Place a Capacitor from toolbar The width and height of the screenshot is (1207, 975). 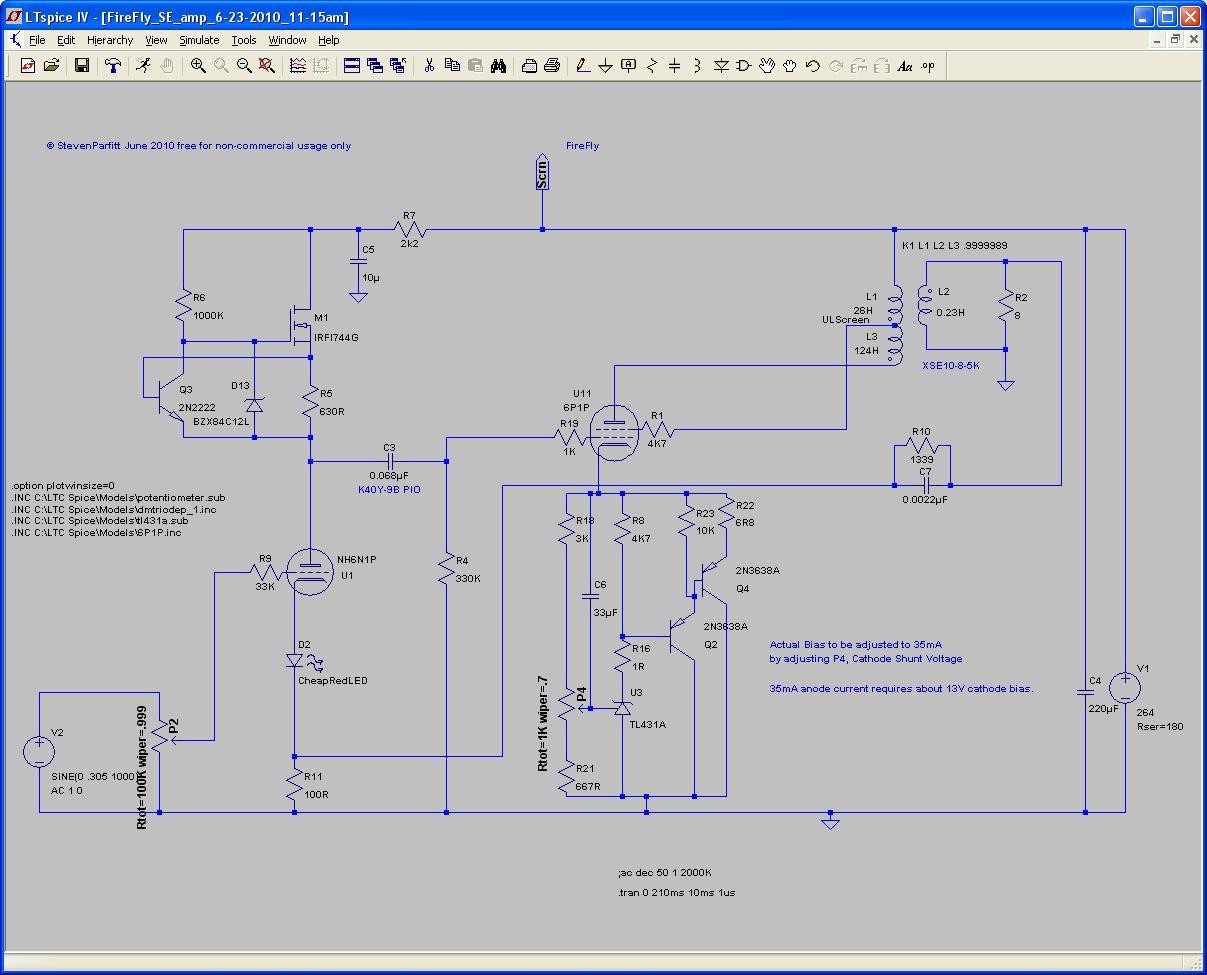[675, 66]
